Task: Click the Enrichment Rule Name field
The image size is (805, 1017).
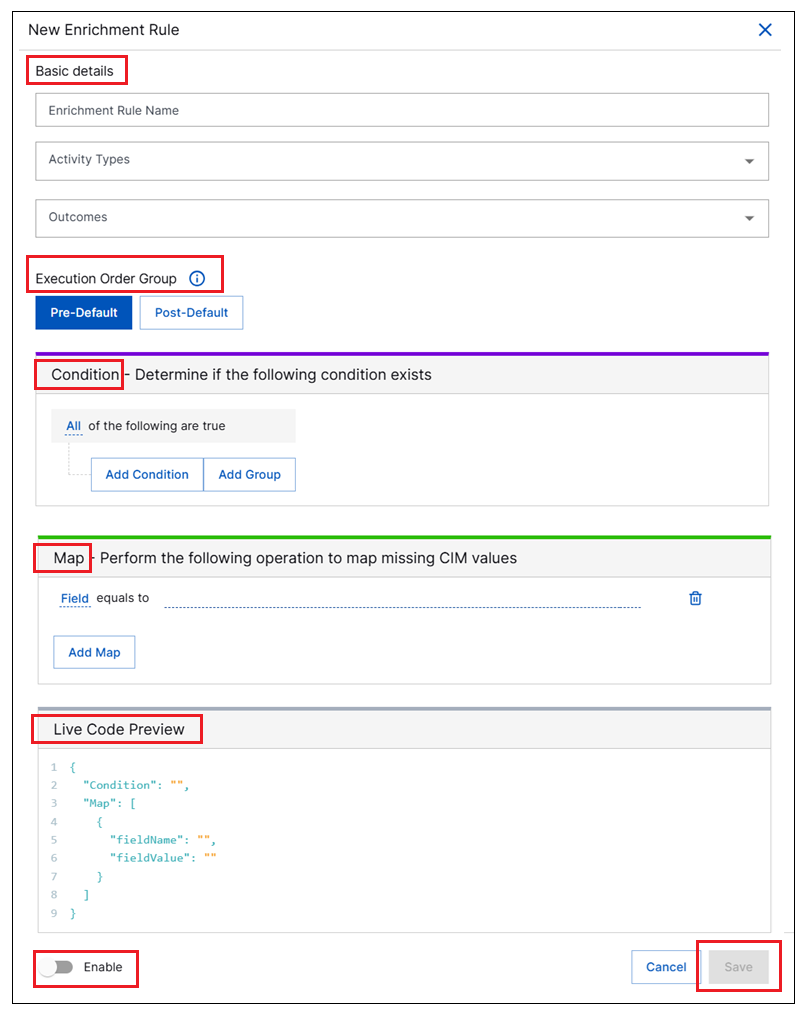Action: 402,110
